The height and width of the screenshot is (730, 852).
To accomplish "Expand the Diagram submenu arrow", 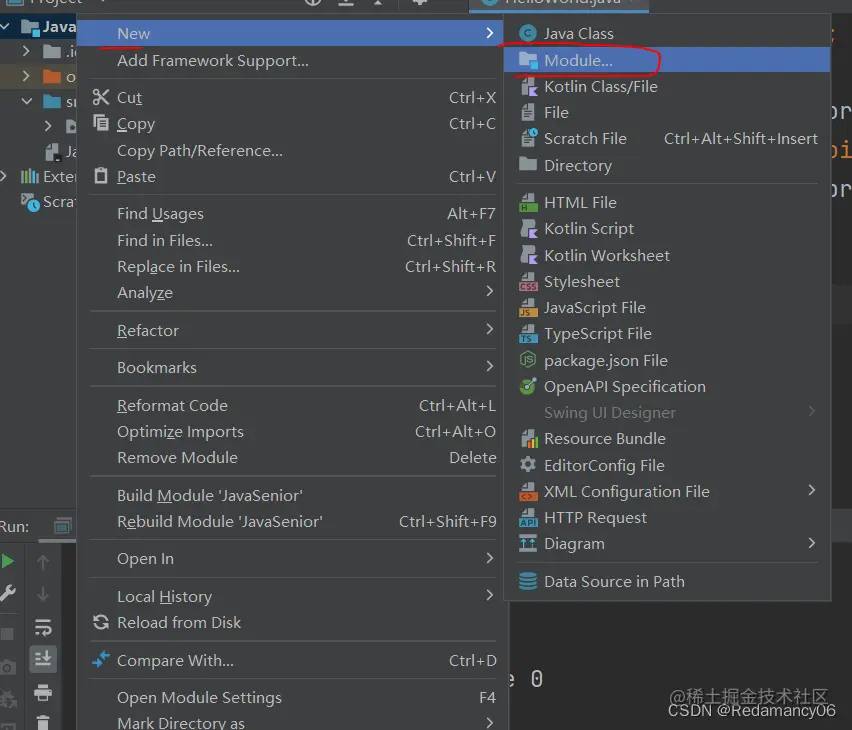I will [x=811, y=542].
